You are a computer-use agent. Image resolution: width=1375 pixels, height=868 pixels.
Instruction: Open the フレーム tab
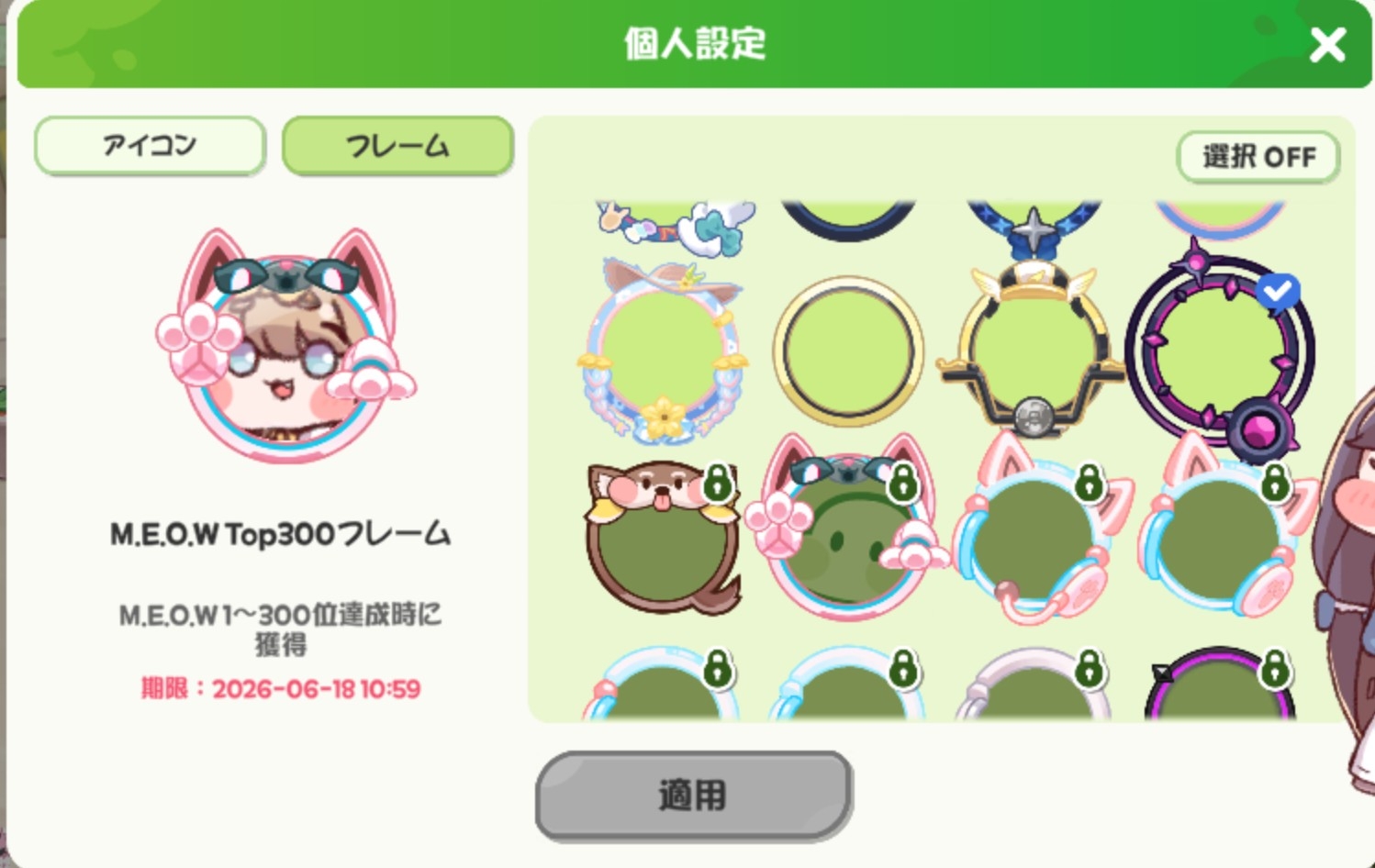[397, 145]
